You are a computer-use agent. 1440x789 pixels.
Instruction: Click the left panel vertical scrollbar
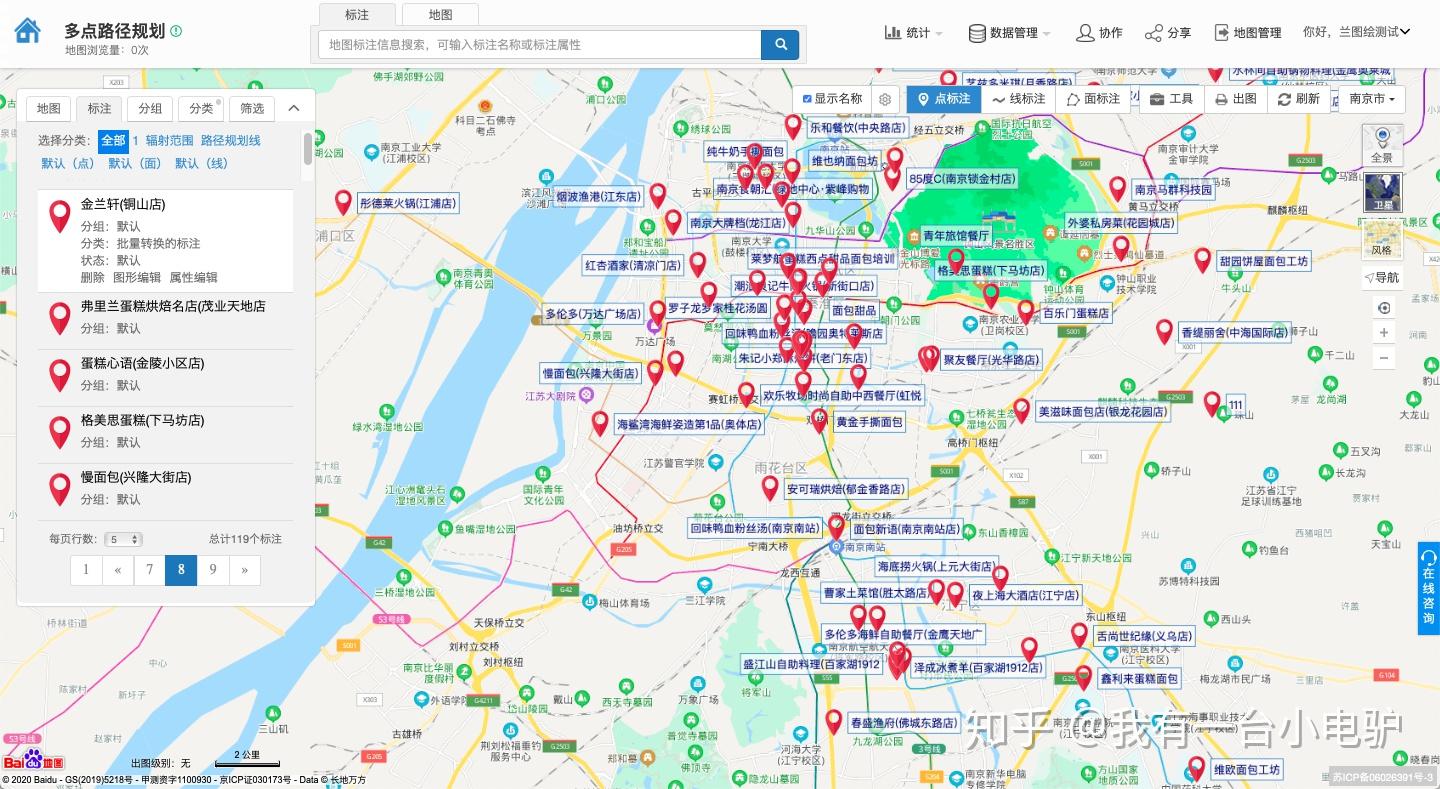pyautogui.click(x=307, y=148)
